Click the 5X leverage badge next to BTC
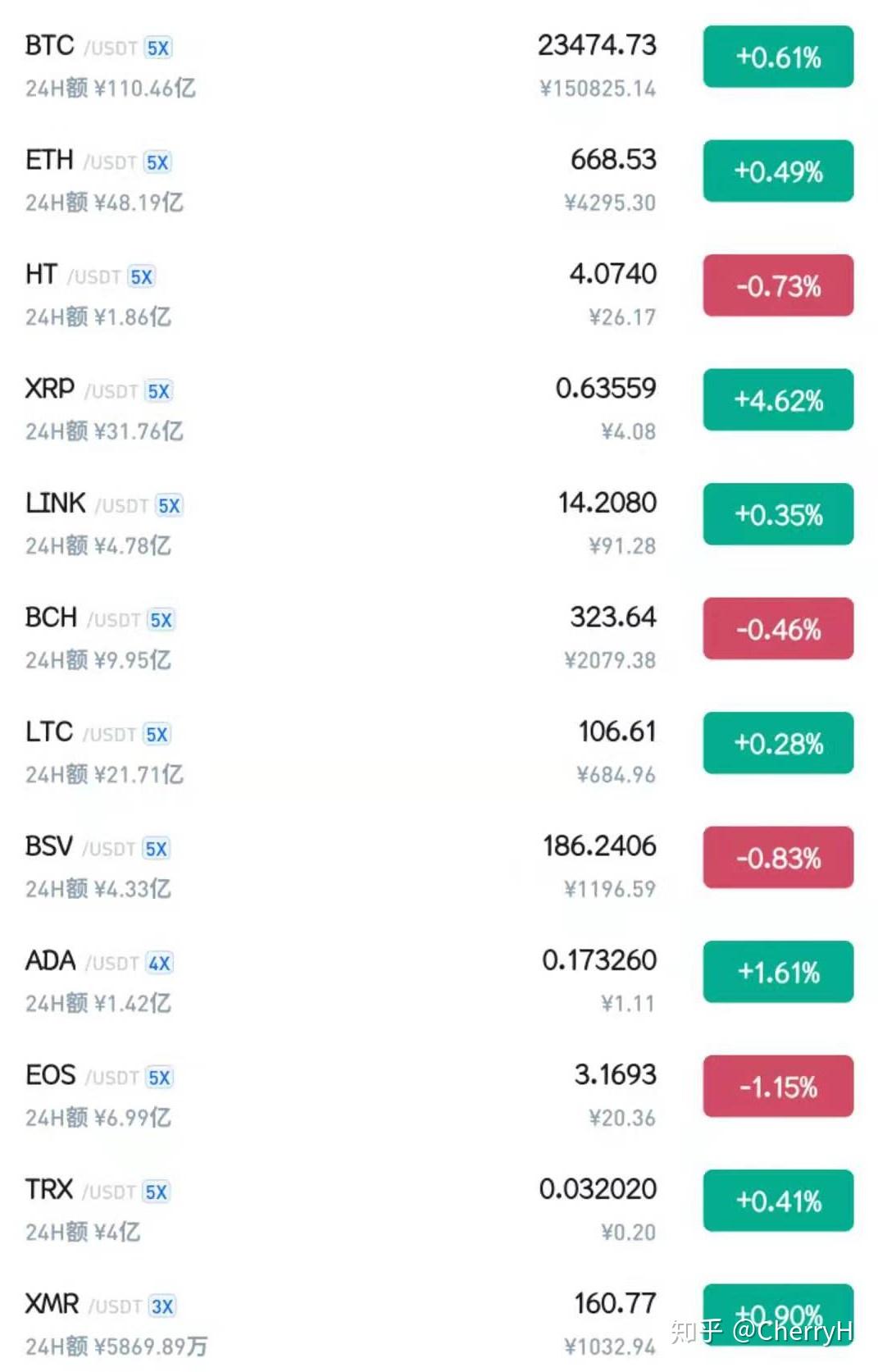 158,48
